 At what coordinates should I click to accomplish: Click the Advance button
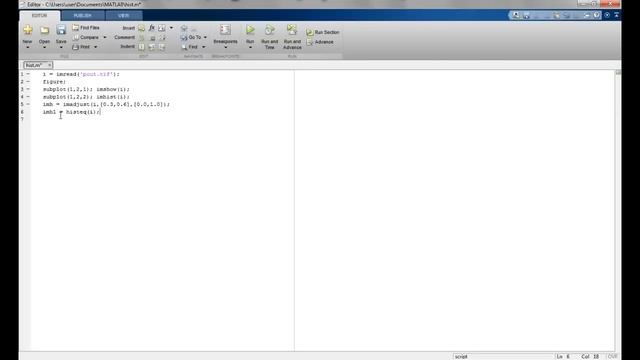click(320, 42)
